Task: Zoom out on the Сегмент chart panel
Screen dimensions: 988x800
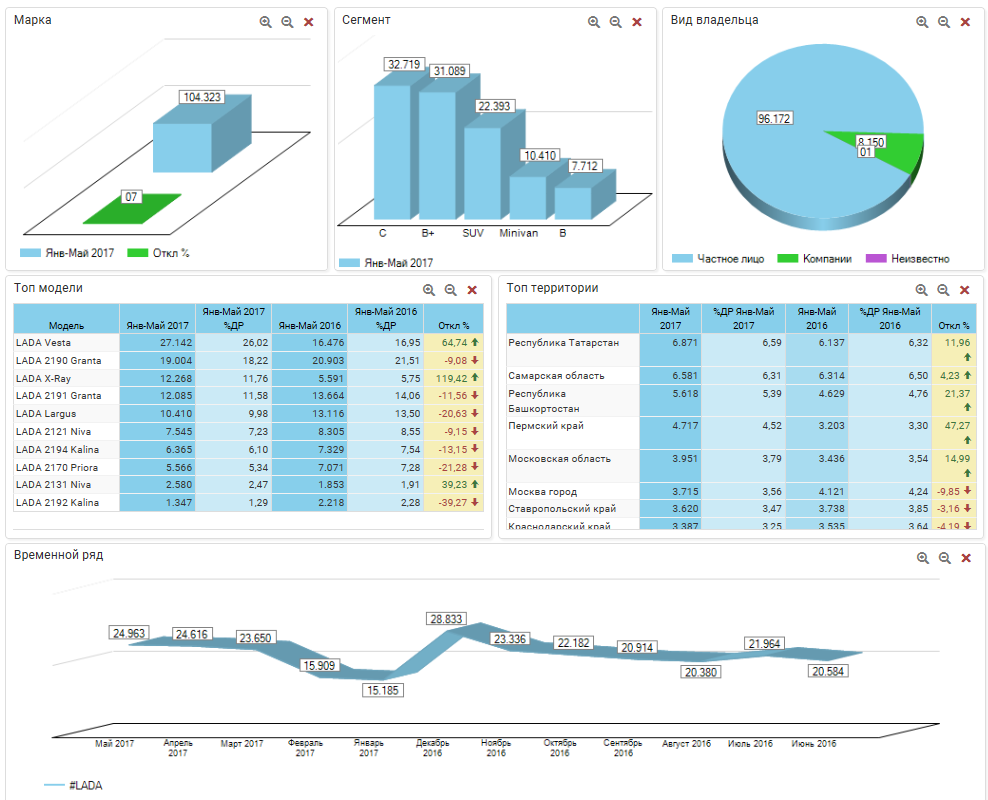Action: pos(615,22)
